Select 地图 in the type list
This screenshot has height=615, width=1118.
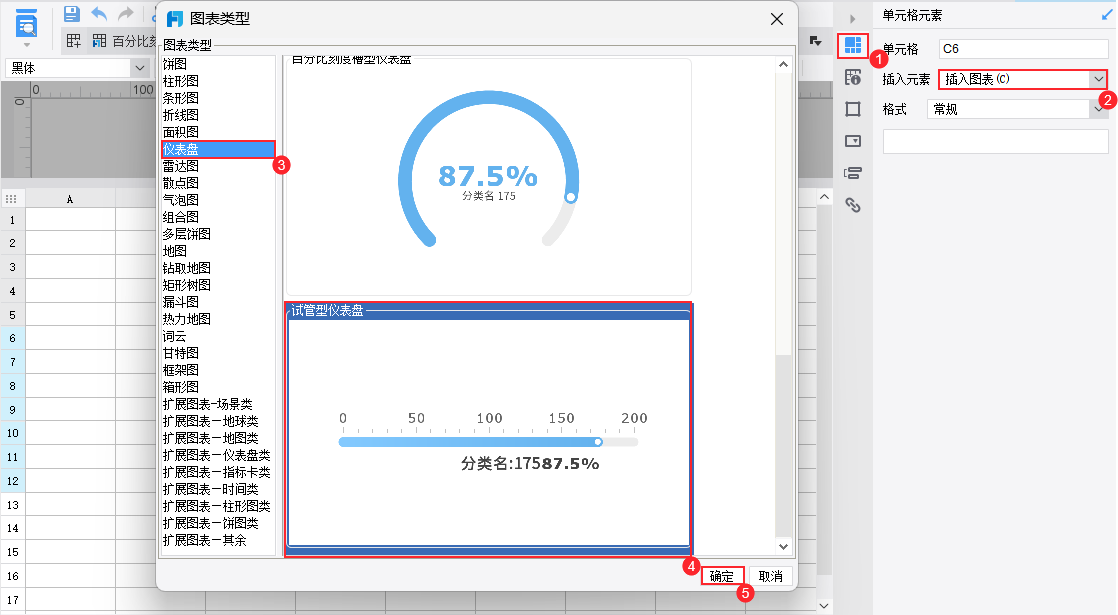(175, 252)
